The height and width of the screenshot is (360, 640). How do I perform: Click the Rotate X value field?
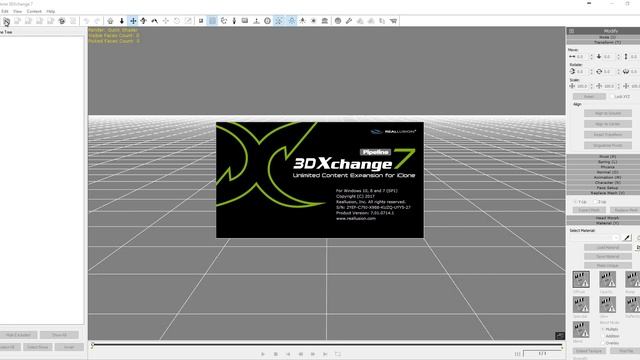582,72
